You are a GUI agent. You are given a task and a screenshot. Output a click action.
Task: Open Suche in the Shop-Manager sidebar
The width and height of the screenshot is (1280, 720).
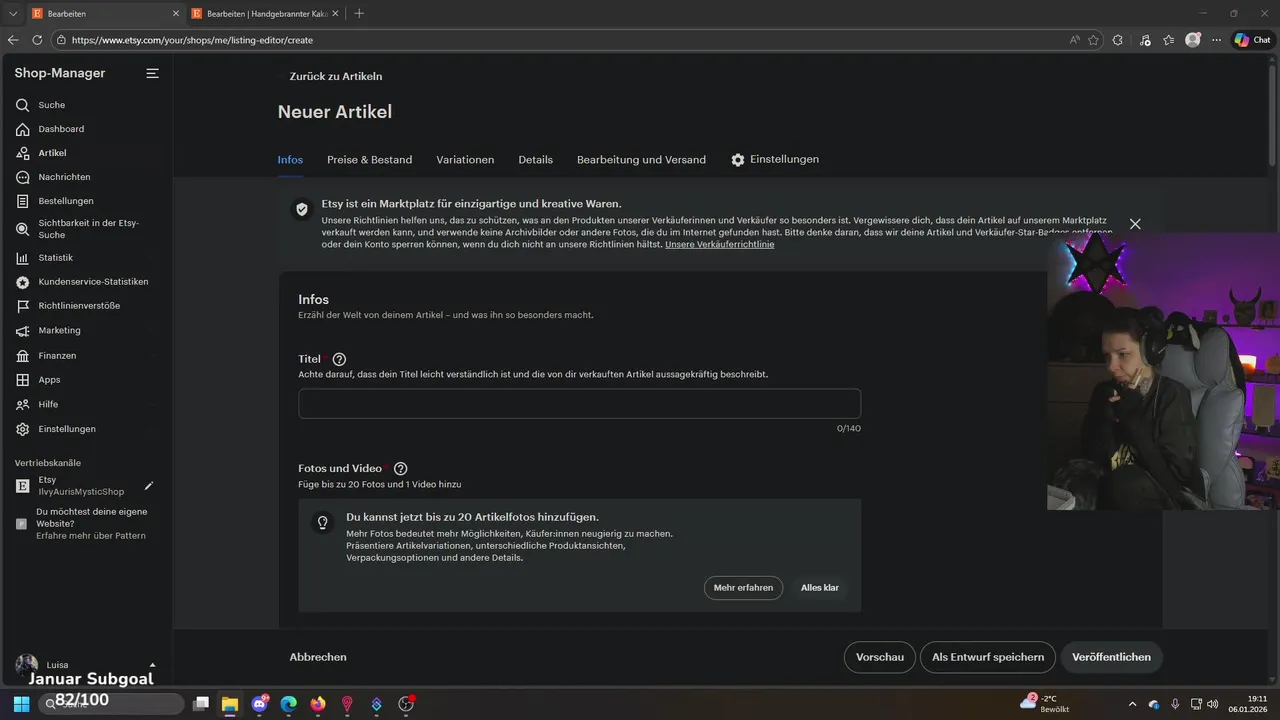tap(51, 105)
